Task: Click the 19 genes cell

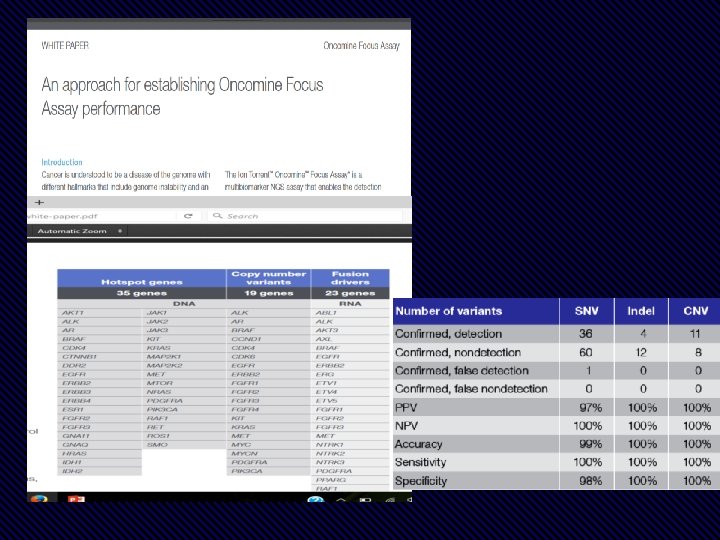Action: pos(269,293)
